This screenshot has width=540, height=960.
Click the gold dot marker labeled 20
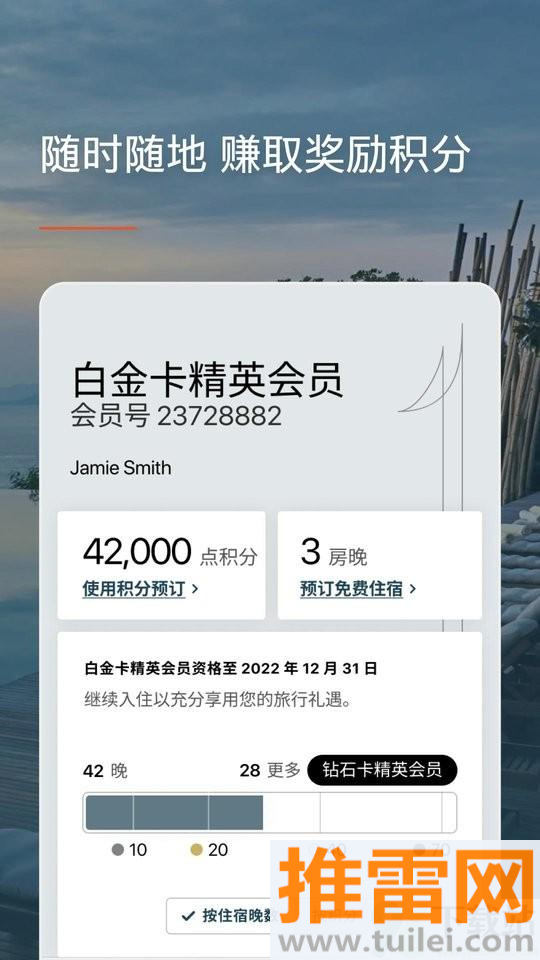(197, 850)
